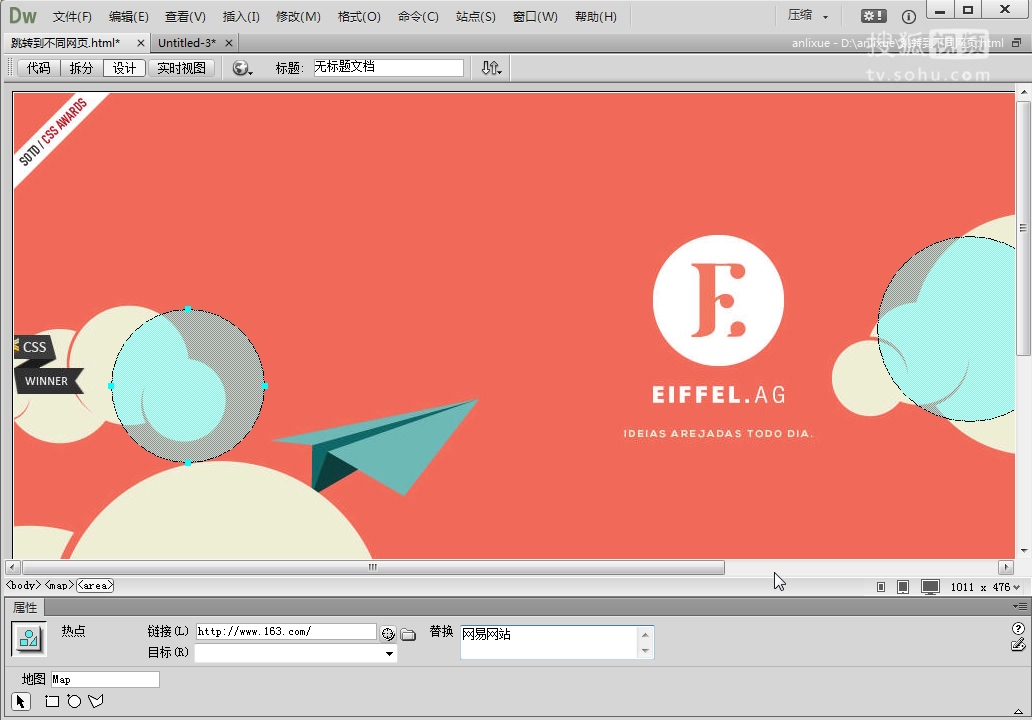Click the horizontal scrollbar left arrow

(13, 567)
